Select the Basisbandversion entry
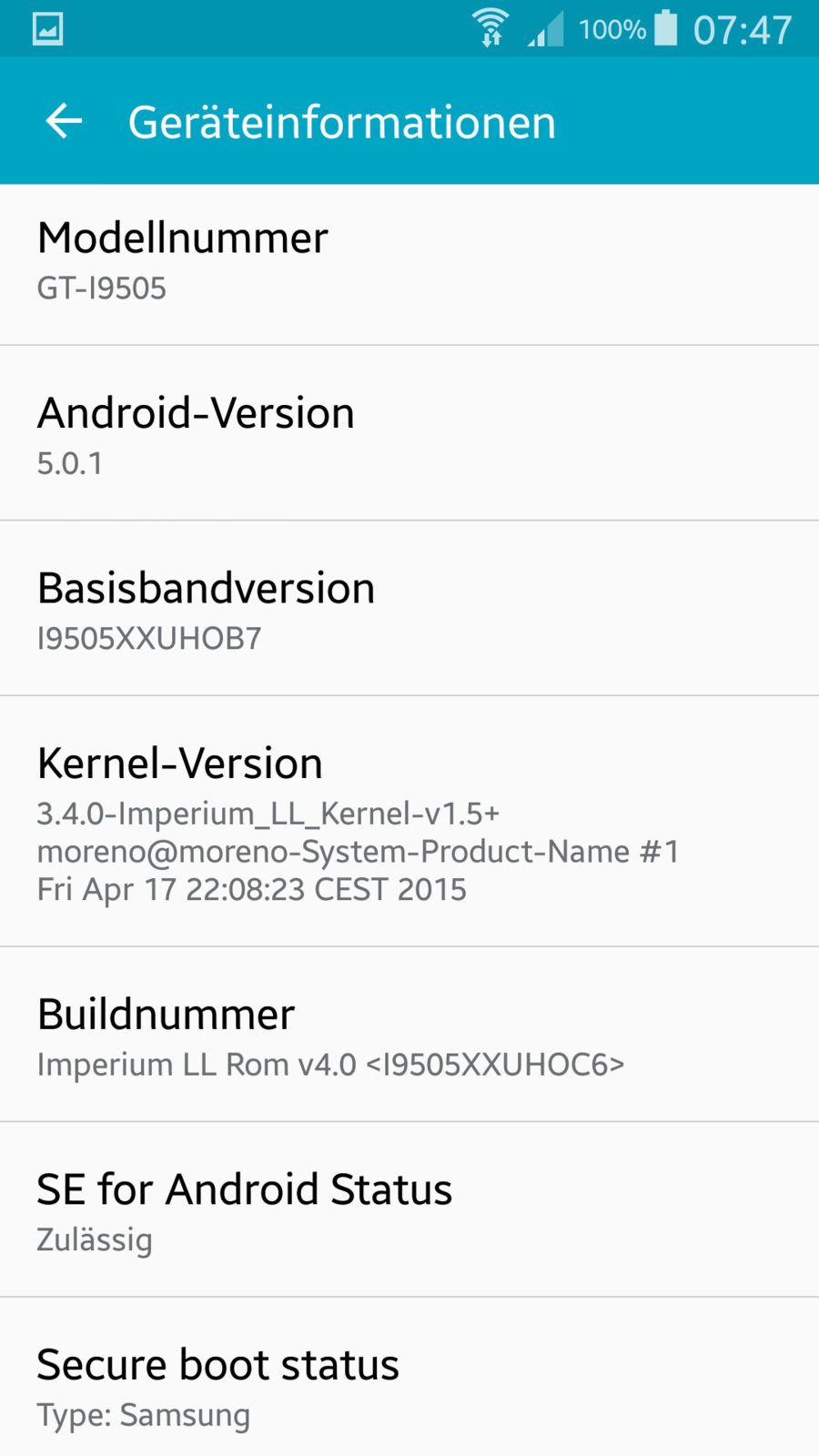The height and width of the screenshot is (1456, 819). (409, 608)
